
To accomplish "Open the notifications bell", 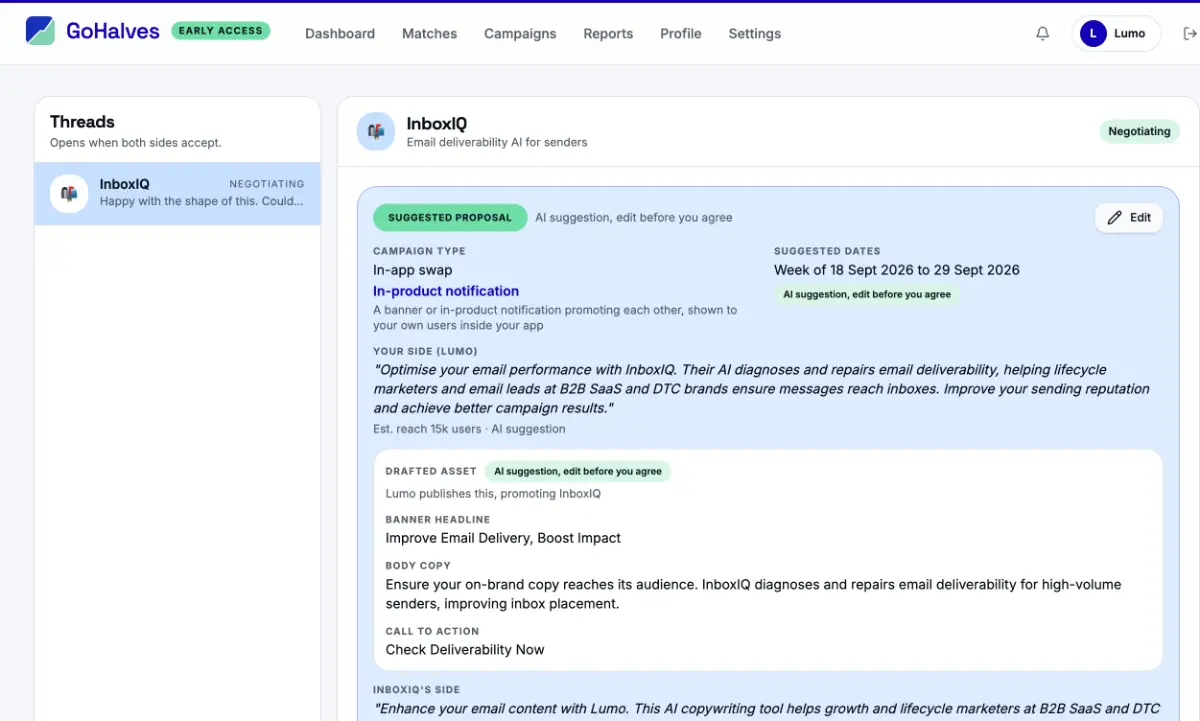I will pos(1042,33).
